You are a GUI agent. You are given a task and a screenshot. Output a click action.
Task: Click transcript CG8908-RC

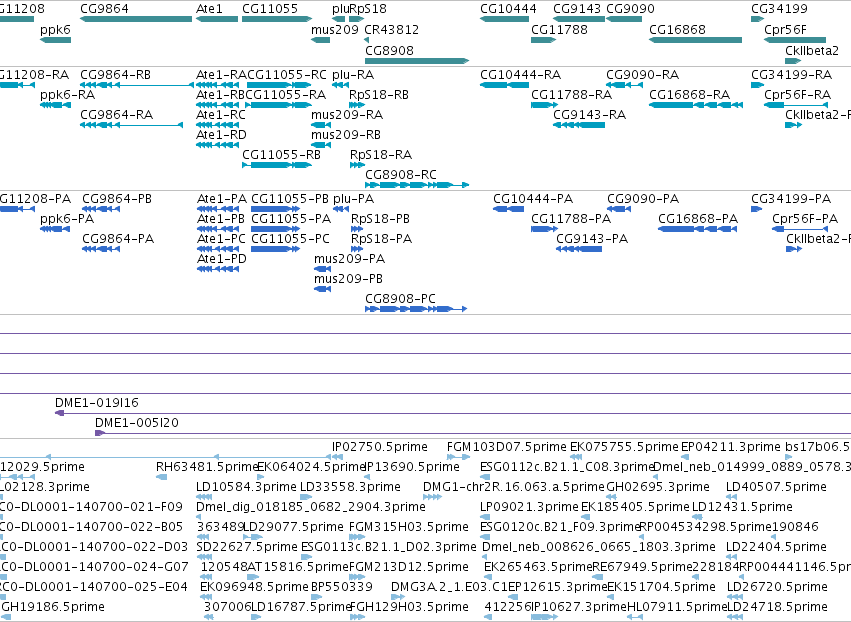coord(417,185)
